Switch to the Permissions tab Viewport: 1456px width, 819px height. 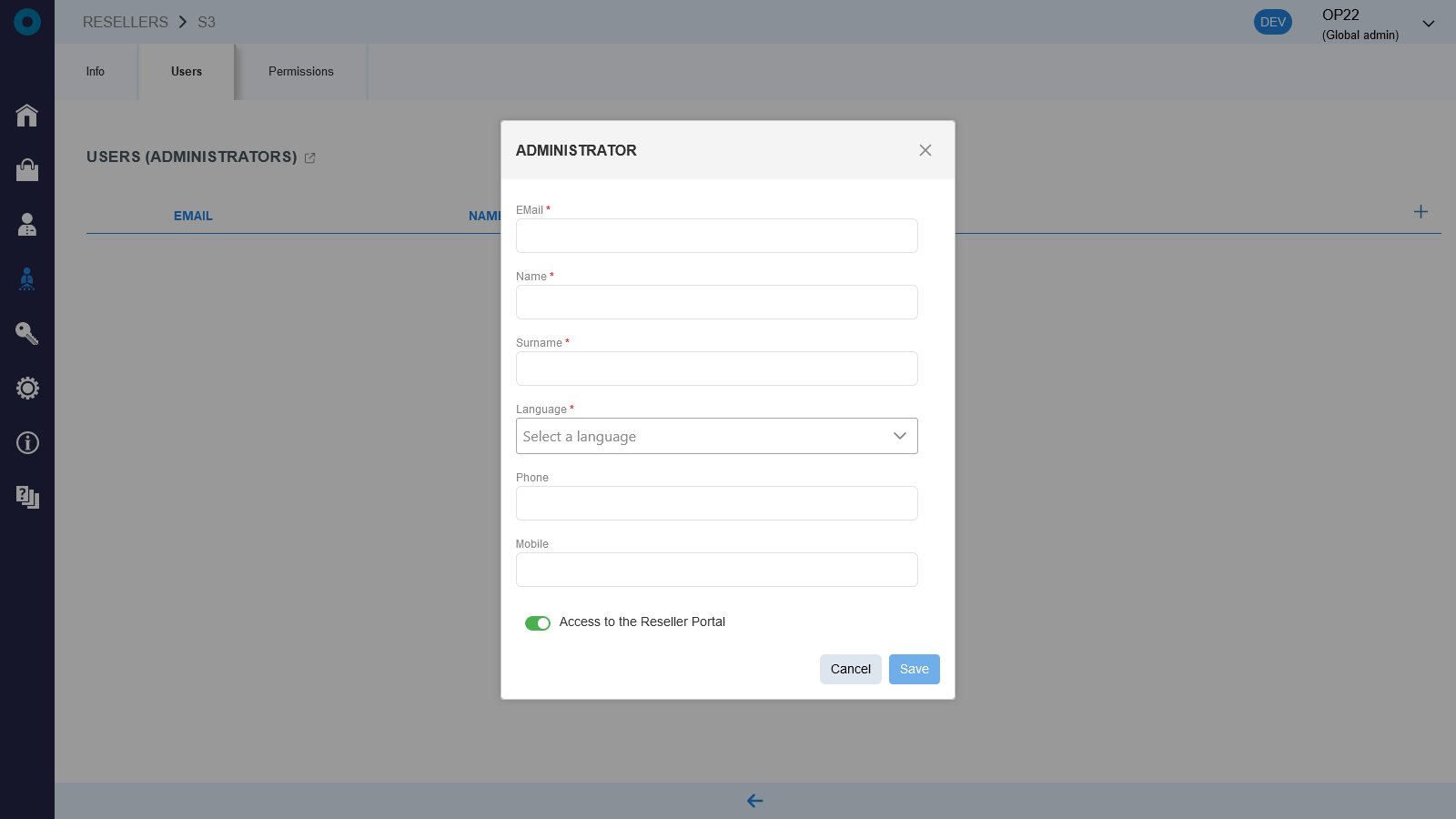pos(301,72)
